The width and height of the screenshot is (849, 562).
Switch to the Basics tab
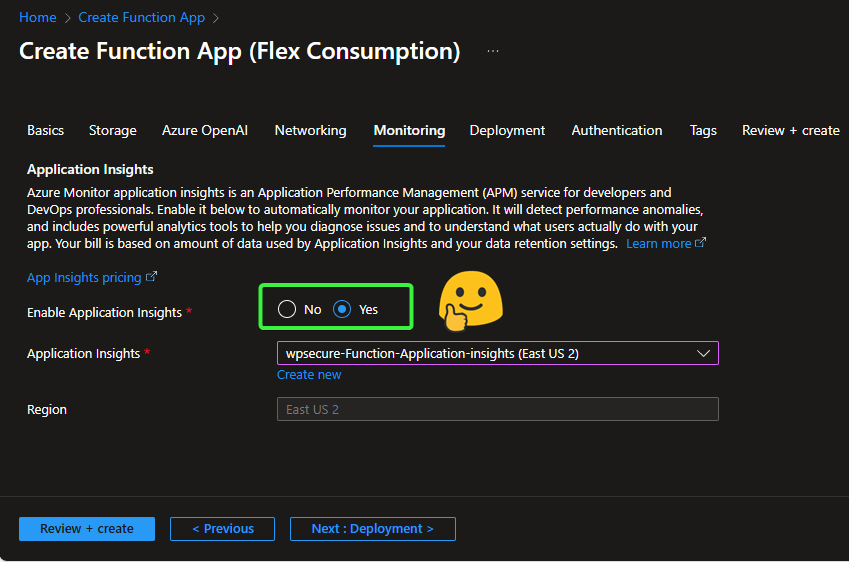tap(45, 130)
